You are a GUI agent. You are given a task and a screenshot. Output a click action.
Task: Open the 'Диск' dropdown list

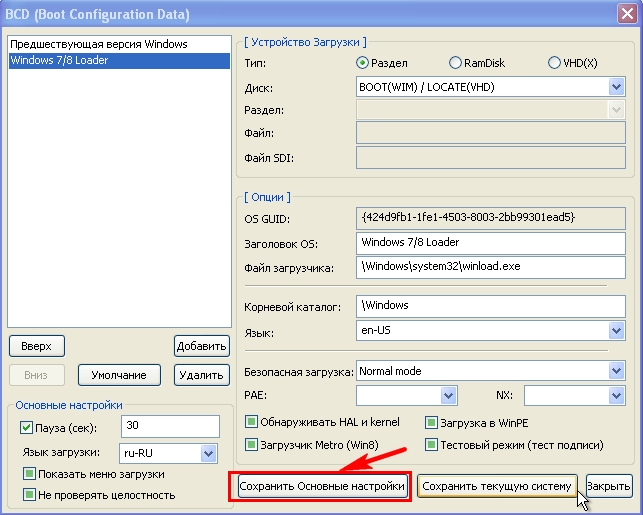[616, 87]
